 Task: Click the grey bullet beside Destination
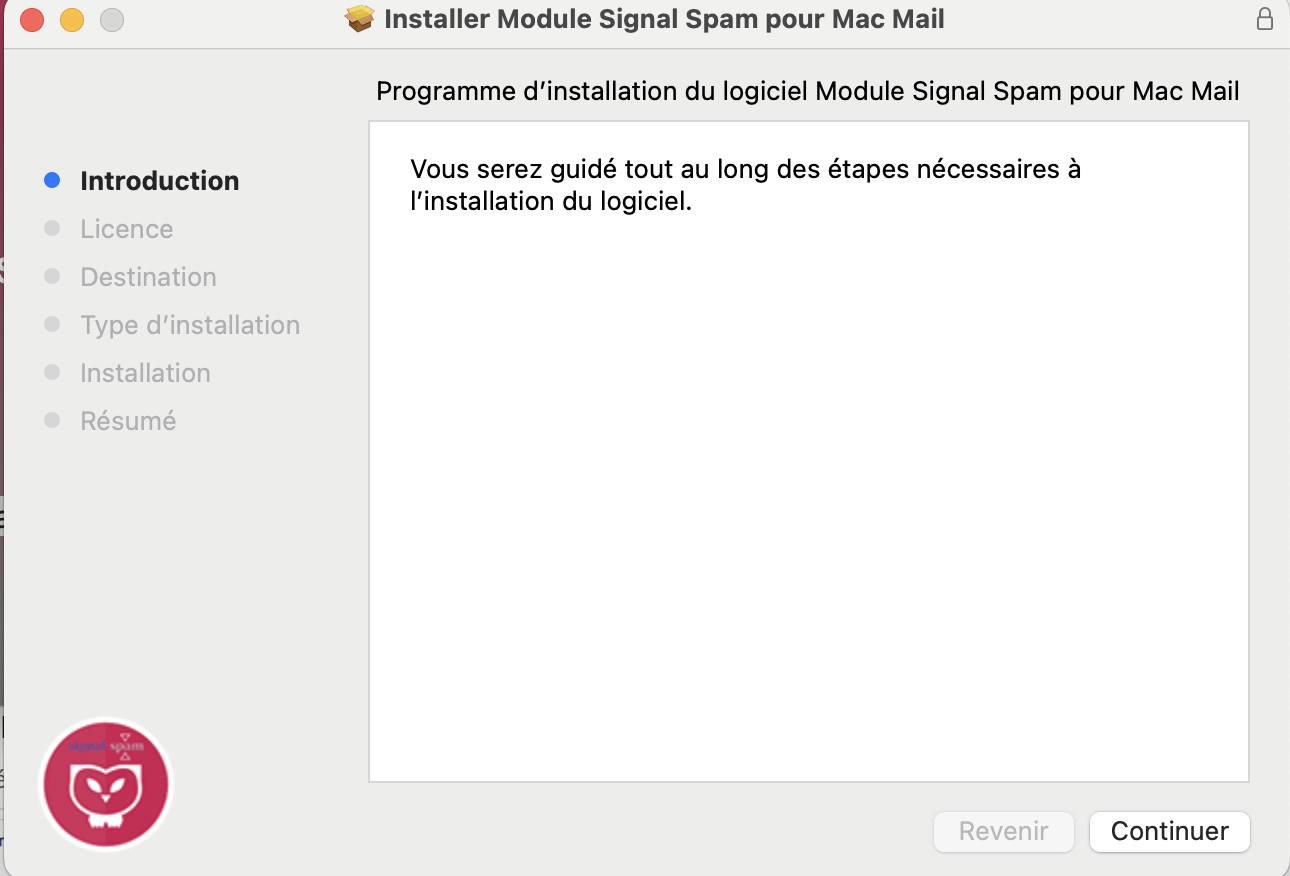pyautogui.click(x=53, y=276)
